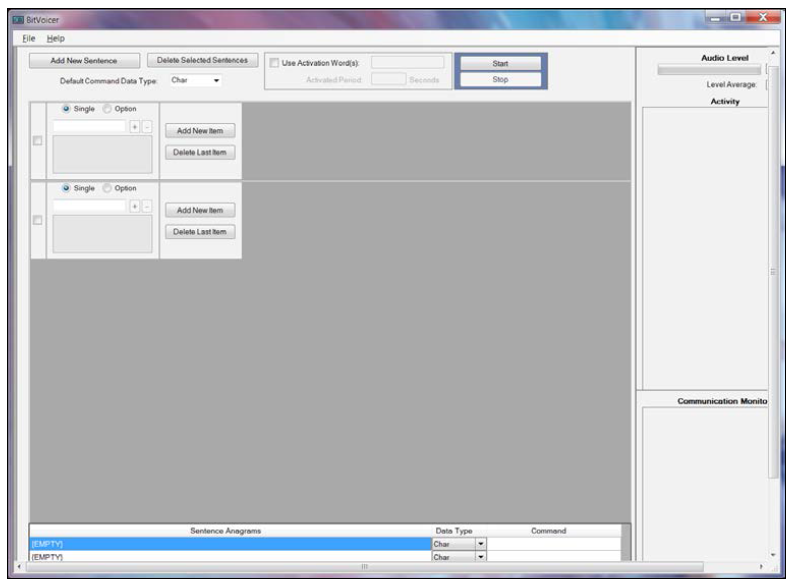This screenshot has height=587, width=797.
Task: Click the Communication Monitor text area
Action: [x=706, y=484]
